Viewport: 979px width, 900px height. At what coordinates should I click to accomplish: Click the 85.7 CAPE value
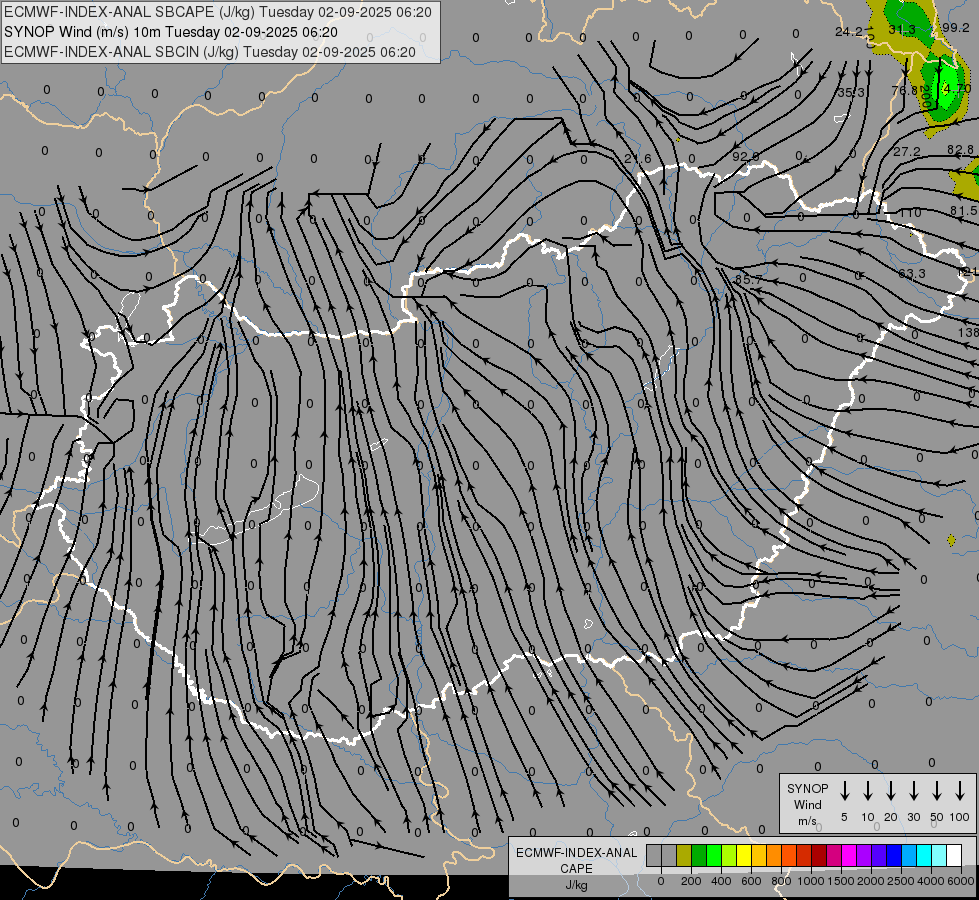coord(749,280)
